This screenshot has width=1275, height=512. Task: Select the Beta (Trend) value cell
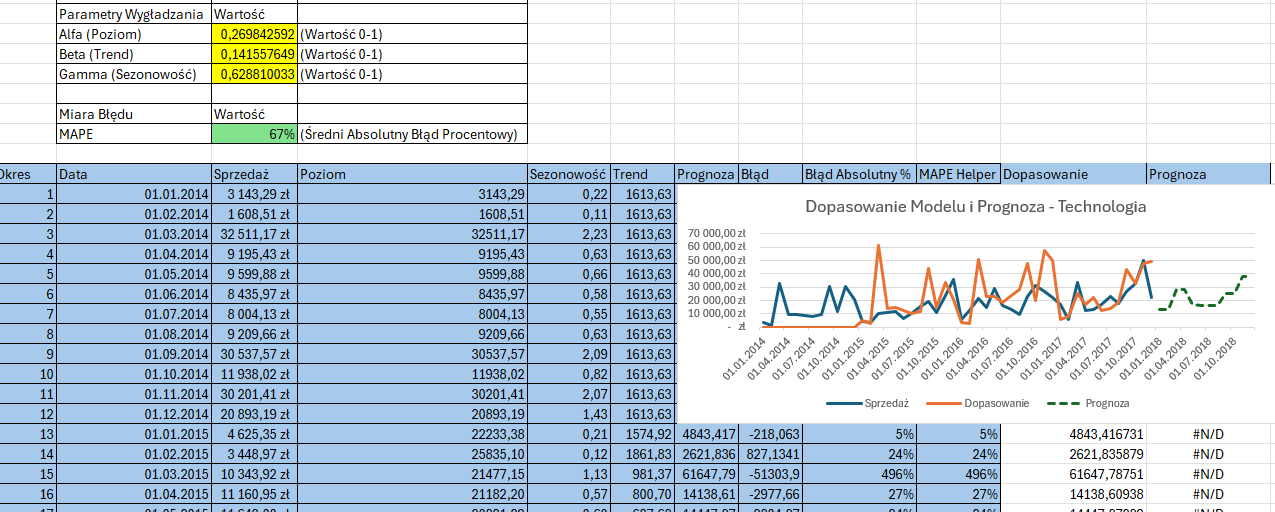coord(254,54)
